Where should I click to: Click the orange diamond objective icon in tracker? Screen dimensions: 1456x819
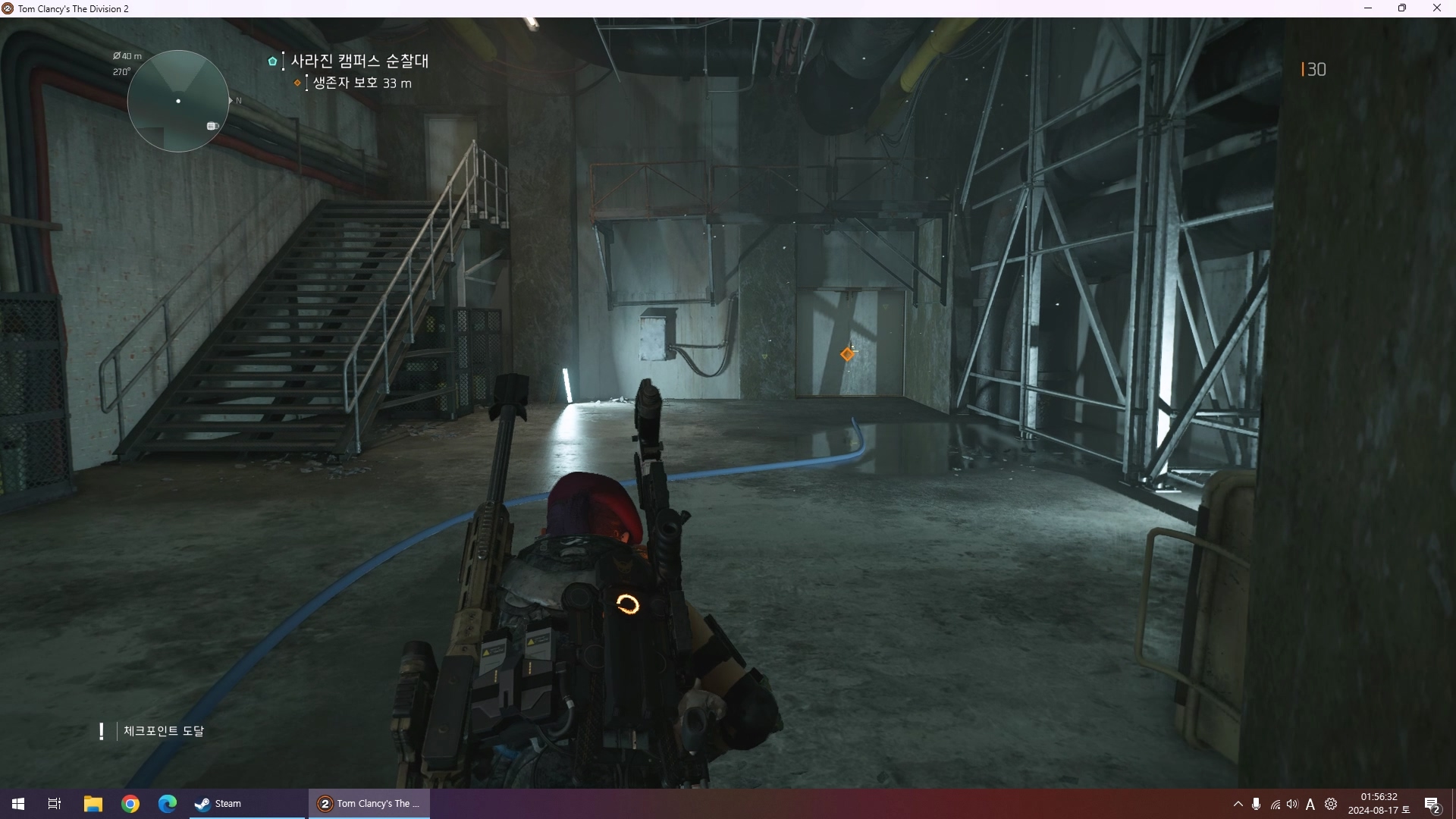click(297, 83)
